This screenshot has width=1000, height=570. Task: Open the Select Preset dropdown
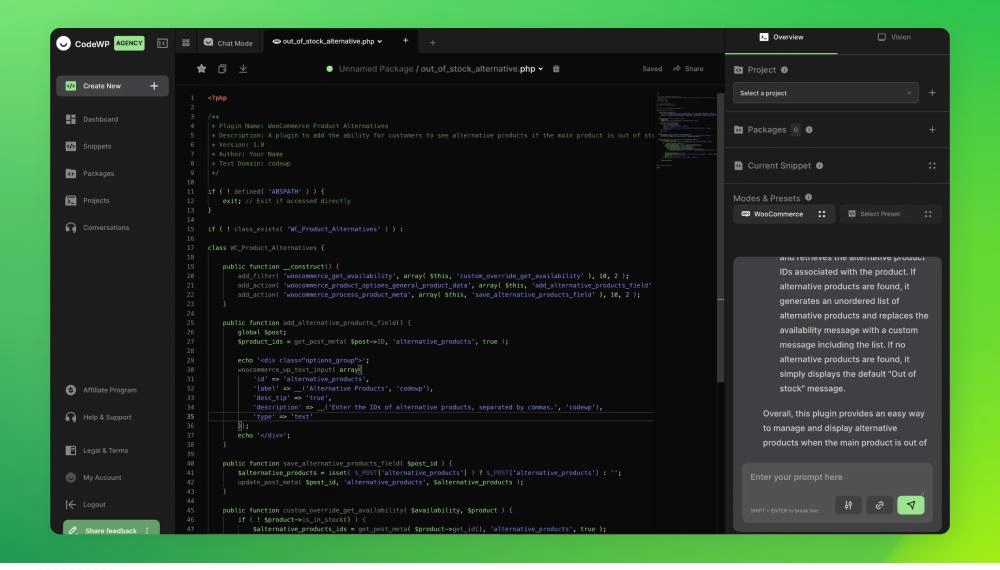pyautogui.click(x=890, y=214)
